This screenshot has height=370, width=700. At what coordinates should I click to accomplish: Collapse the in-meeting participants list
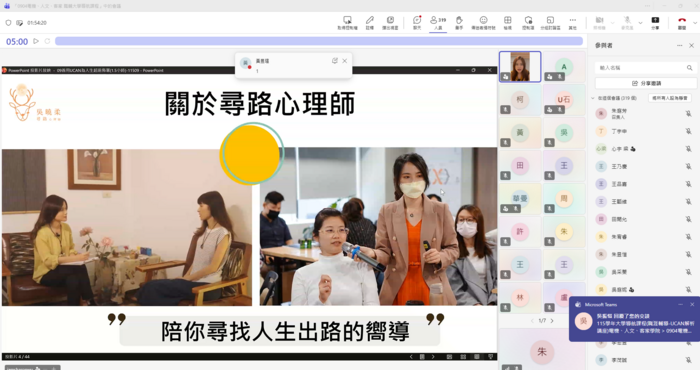[x=593, y=98]
